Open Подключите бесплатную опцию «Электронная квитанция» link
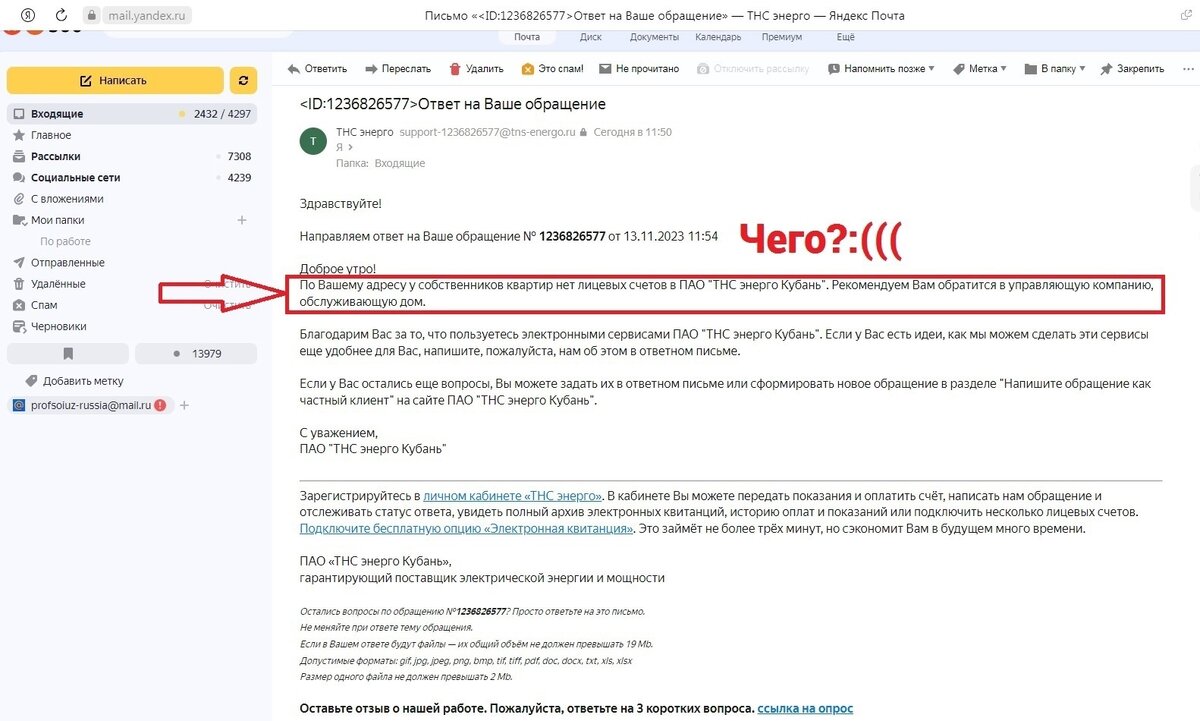The image size is (1200, 721). click(467, 528)
